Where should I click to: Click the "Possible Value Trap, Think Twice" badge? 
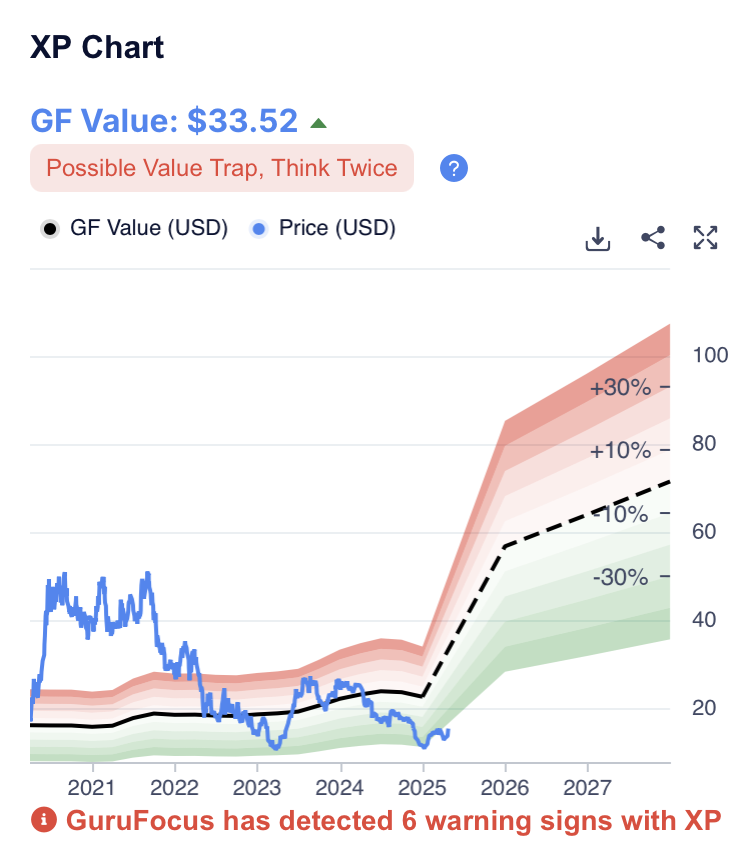click(x=222, y=168)
